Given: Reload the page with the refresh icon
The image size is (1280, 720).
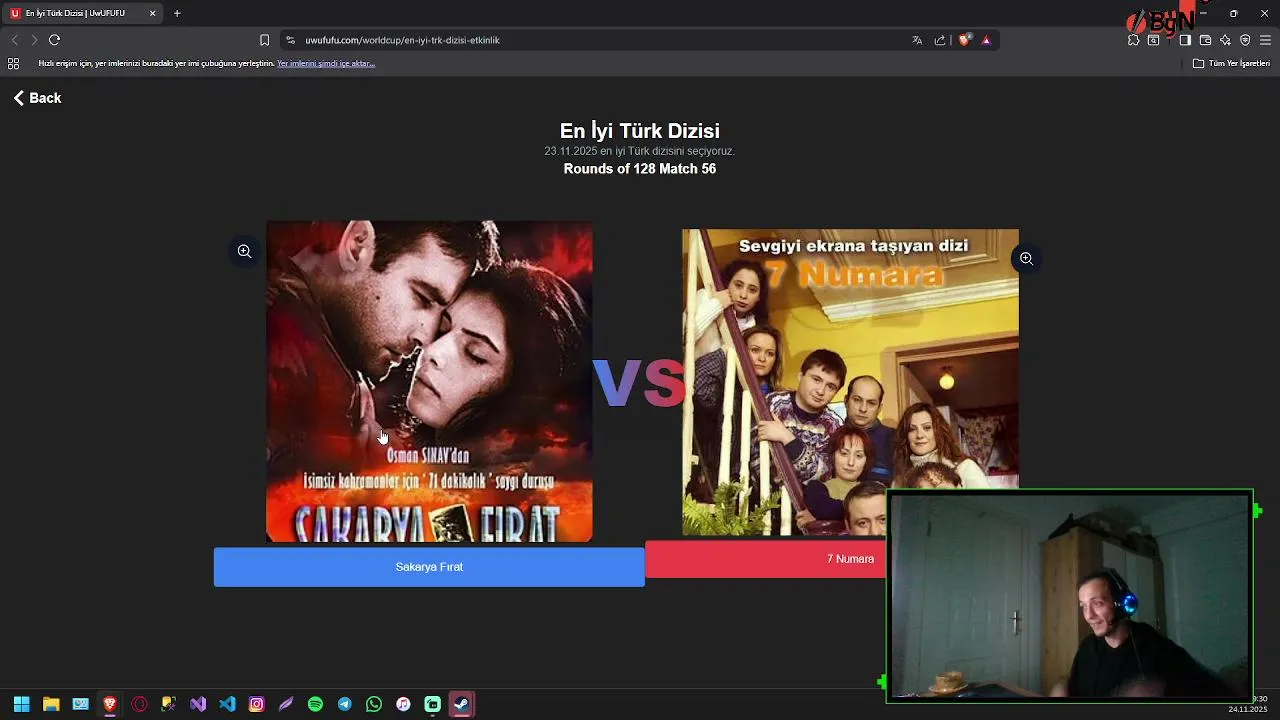Looking at the screenshot, I should 54,40.
